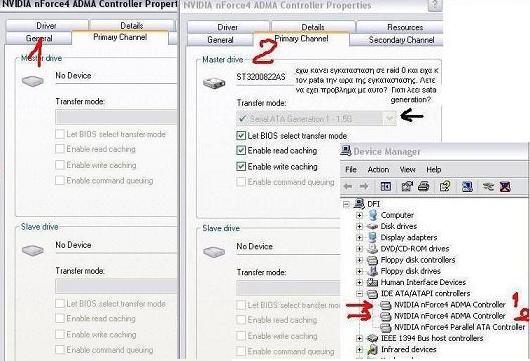Image resolution: width=530 pixels, height=361 pixels.
Task: Click the question mark help button on Properties title bar
Action: pos(435,5)
